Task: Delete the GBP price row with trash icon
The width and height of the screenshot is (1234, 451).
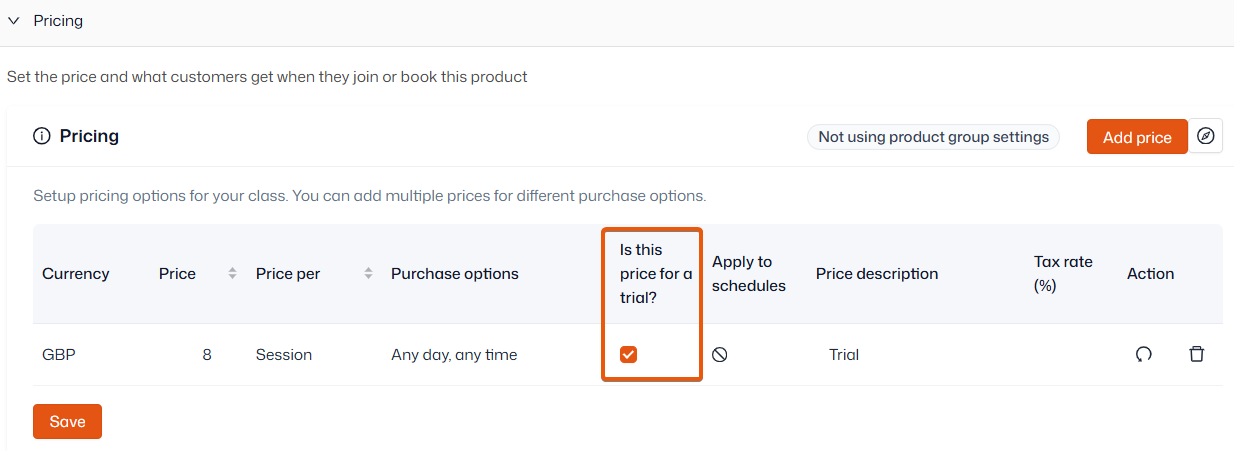Action: [1196, 354]
